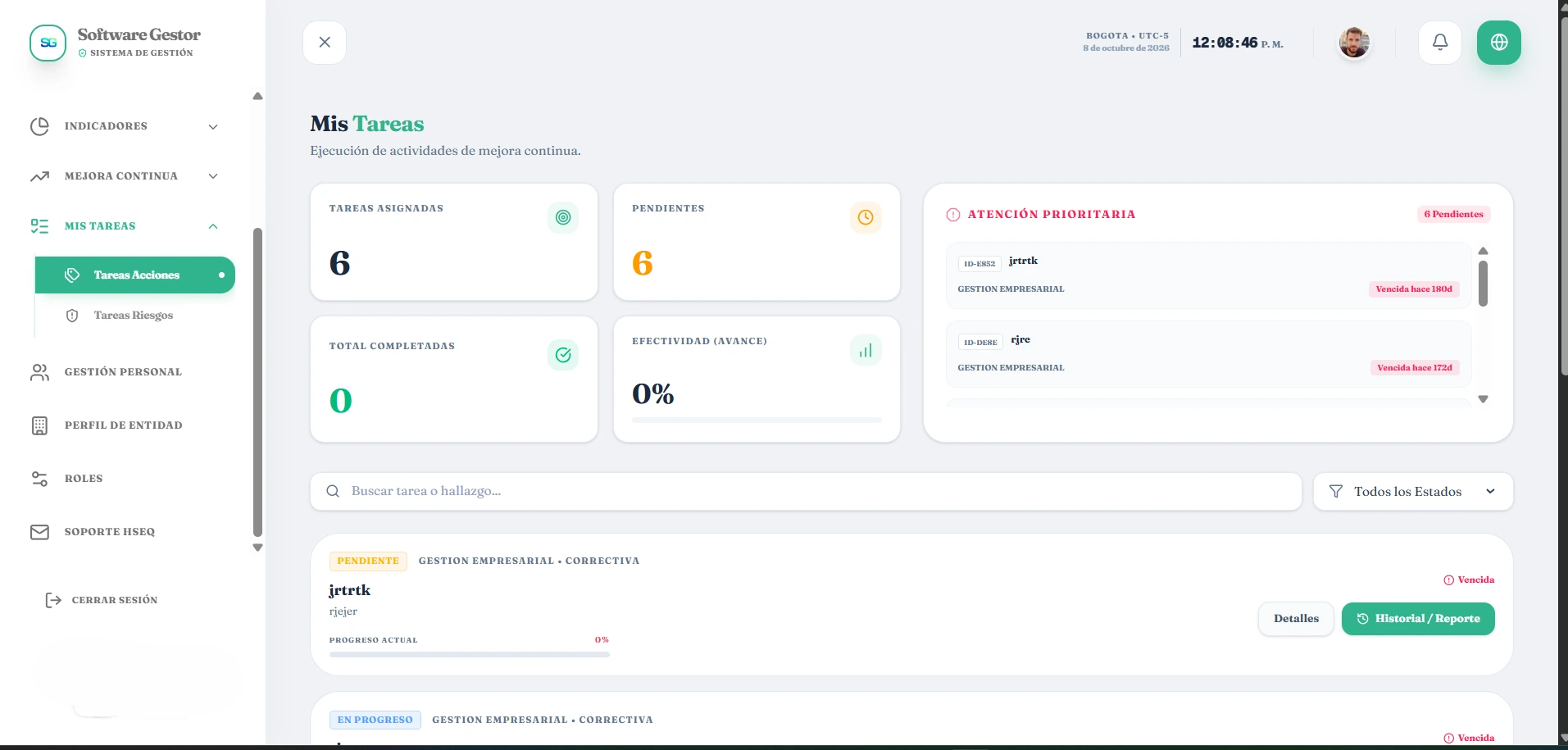
Task: Open the user profile avatar
Action: 1354,43
